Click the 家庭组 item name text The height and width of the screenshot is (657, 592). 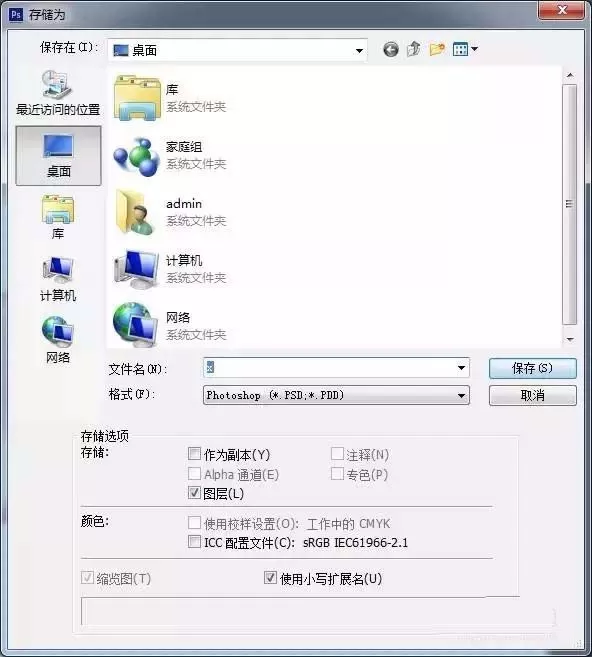[x=184, y=147]
